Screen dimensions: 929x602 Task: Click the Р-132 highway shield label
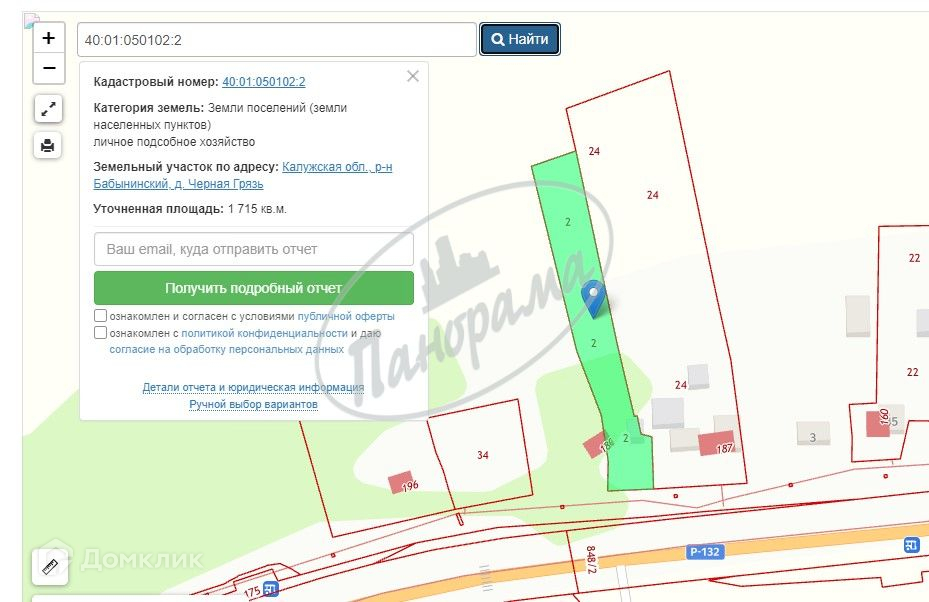704,552
